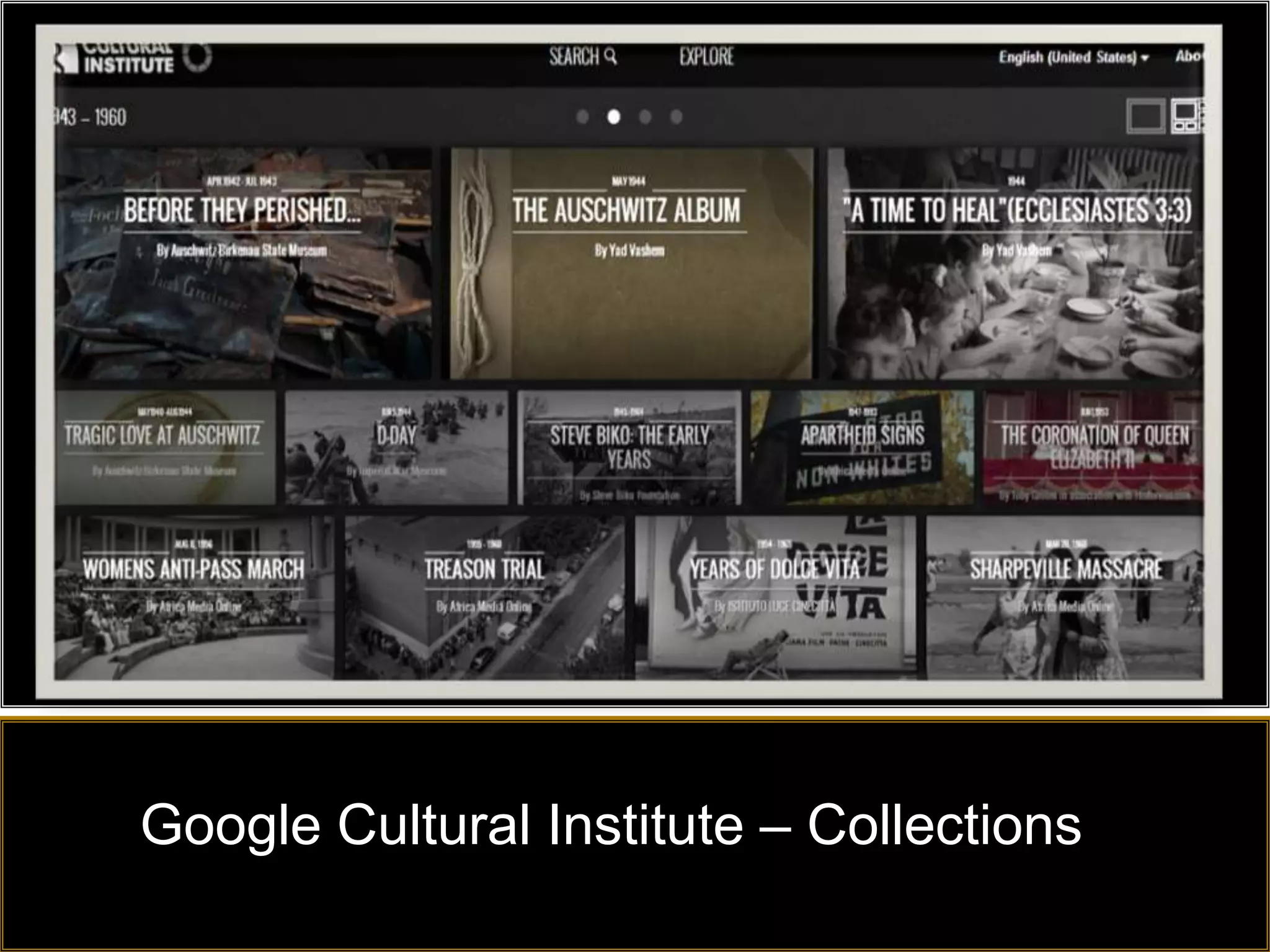Screen dimensions: 1270x952
Task: Open the Treason Trial exhibit tile
Action: [484, 597]
